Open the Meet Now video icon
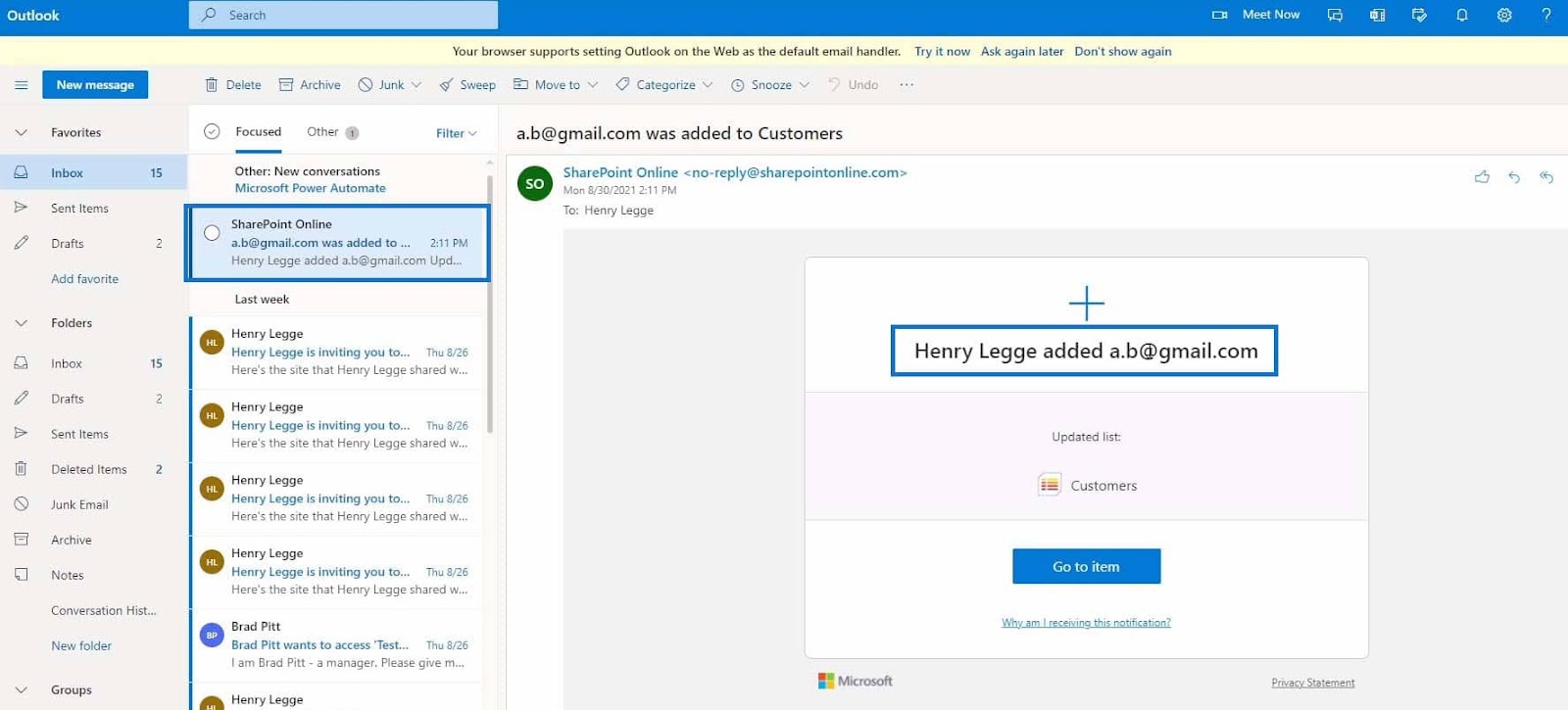Viewport: 1568px width, 710px height. click(x=1220, y=15)
